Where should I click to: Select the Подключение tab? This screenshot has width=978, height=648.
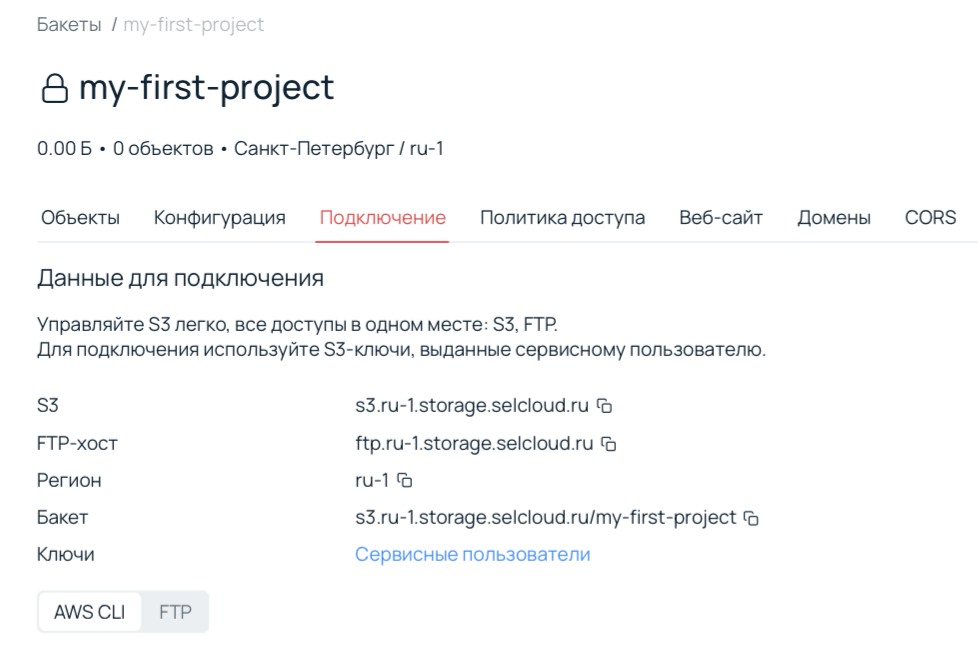pyautogui.click(x=382, y=218)
